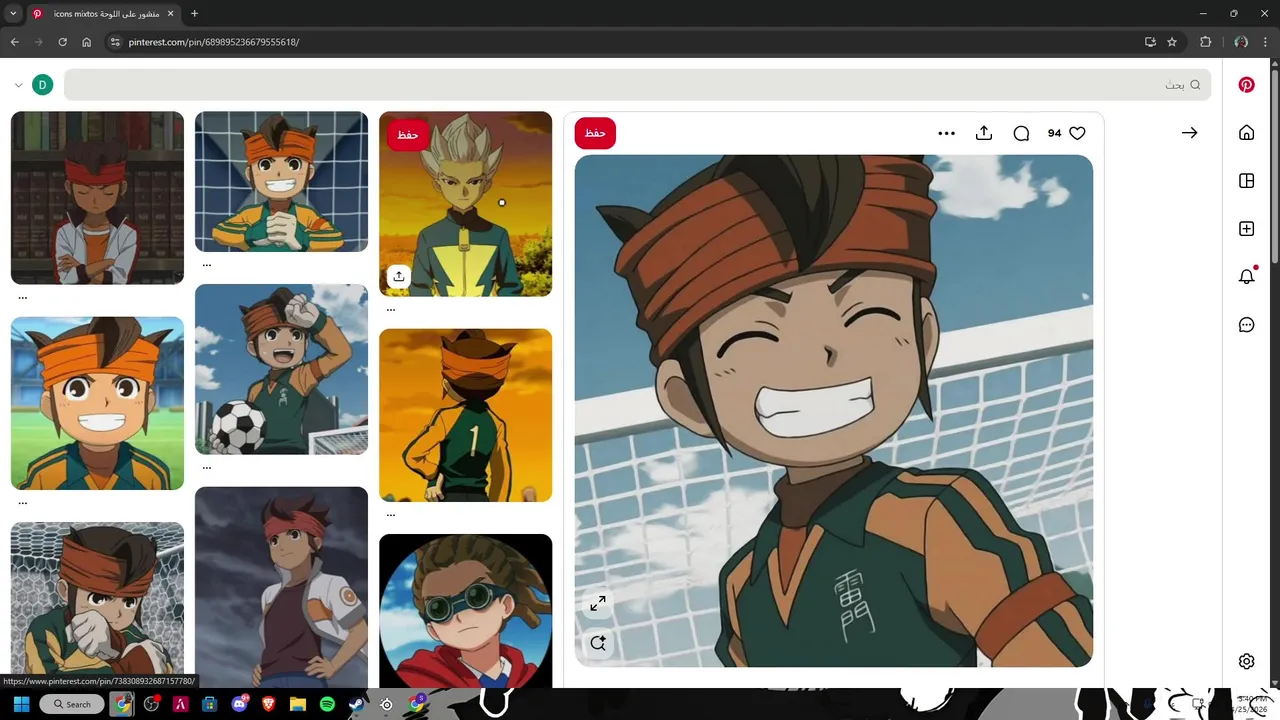The width and height of the screenshot is (1280, 720).
Task: Open comments on the main pin
Action: [x=1021, y=133]
